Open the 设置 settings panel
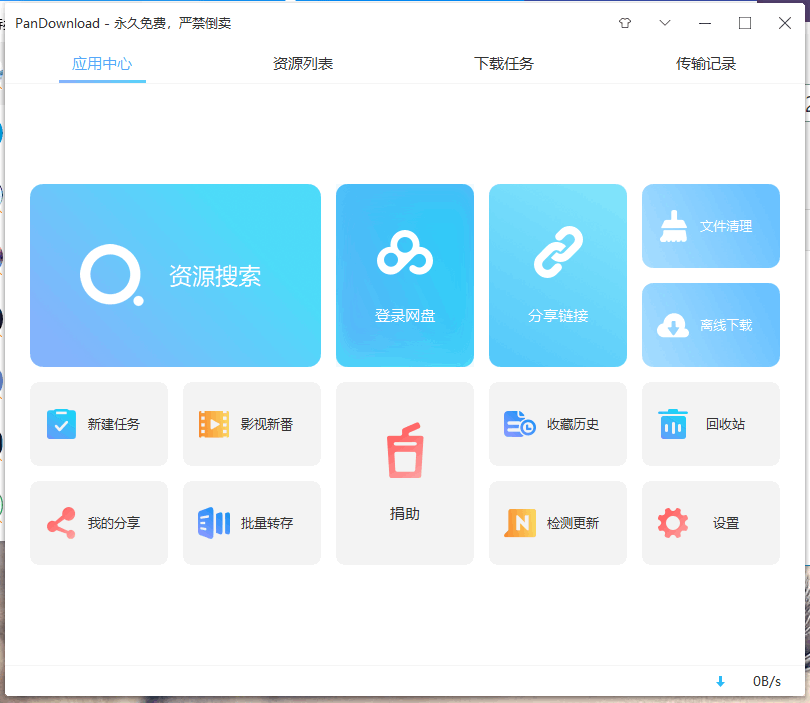 pyautogui.click(x=710, y=522)
